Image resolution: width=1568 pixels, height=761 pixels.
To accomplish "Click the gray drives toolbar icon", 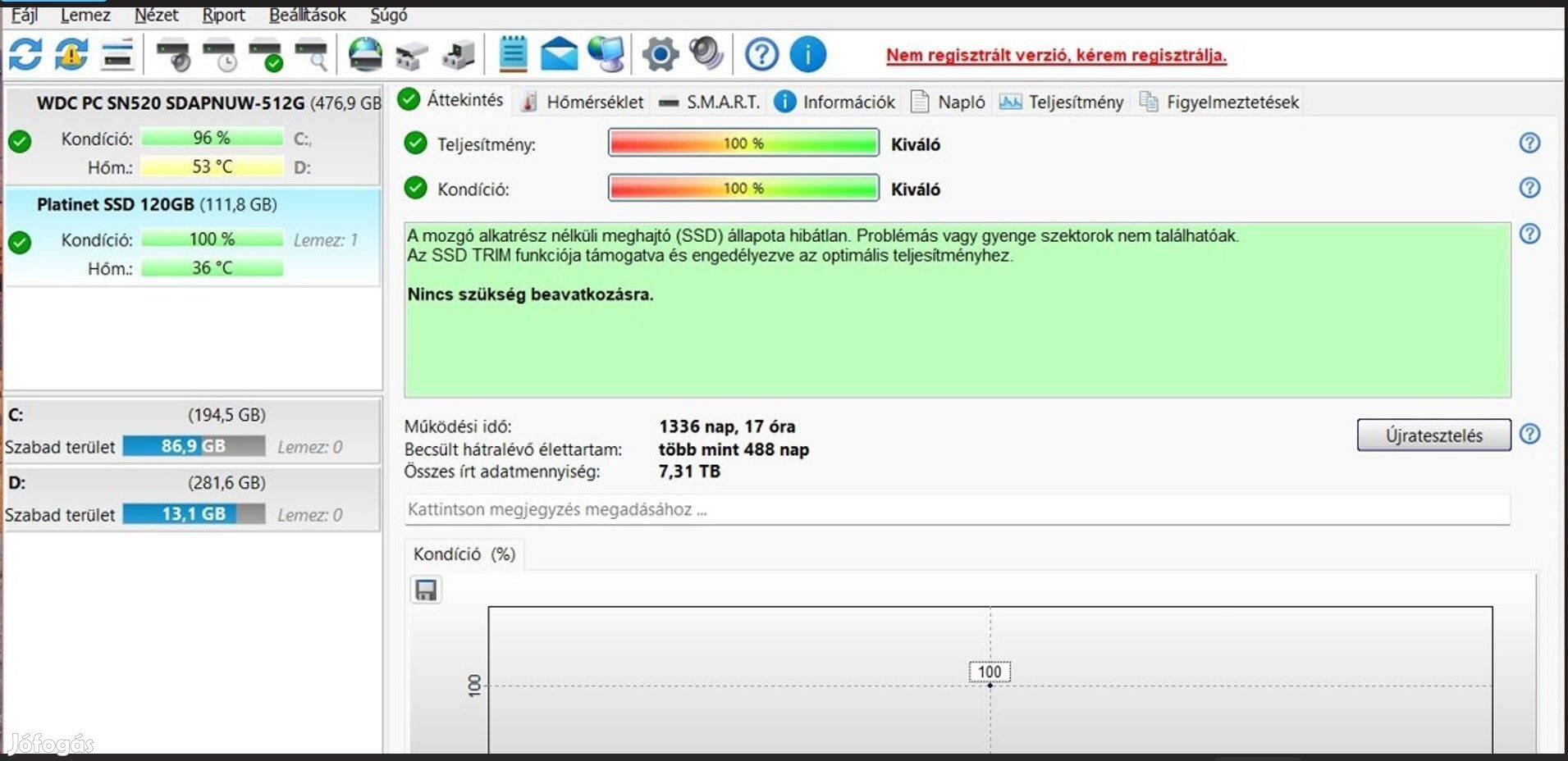I will pyautogui.click(x=411, y=56).
